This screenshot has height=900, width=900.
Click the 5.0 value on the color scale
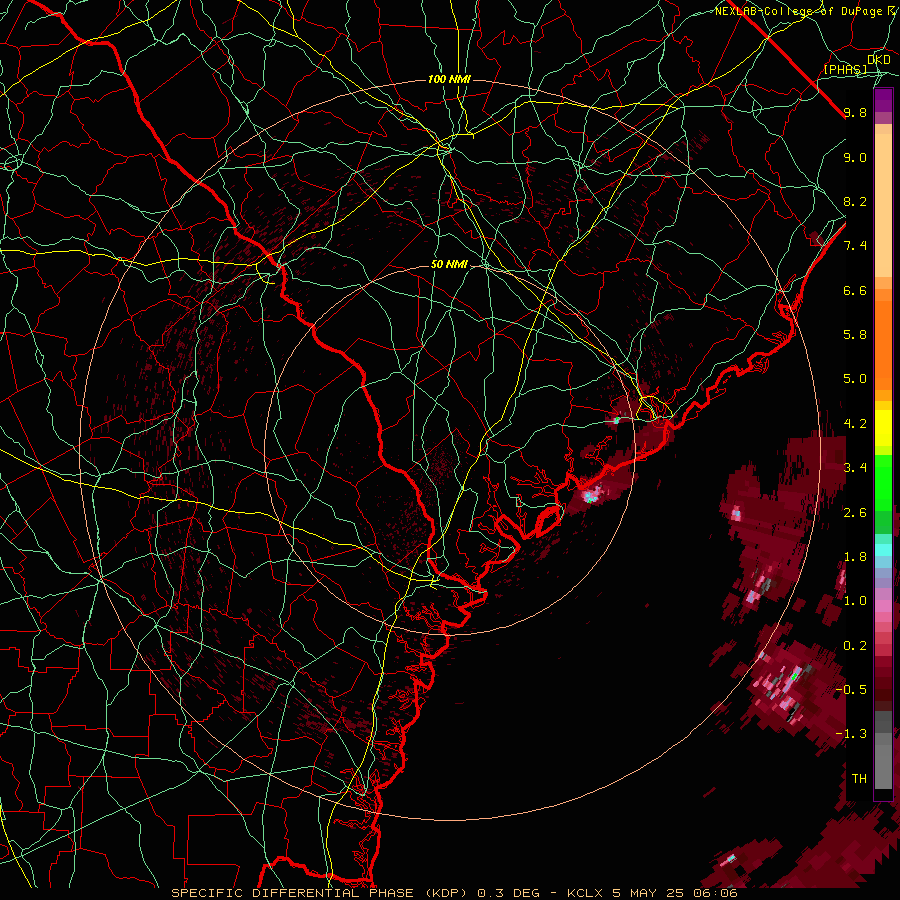[x=855, y=379]
